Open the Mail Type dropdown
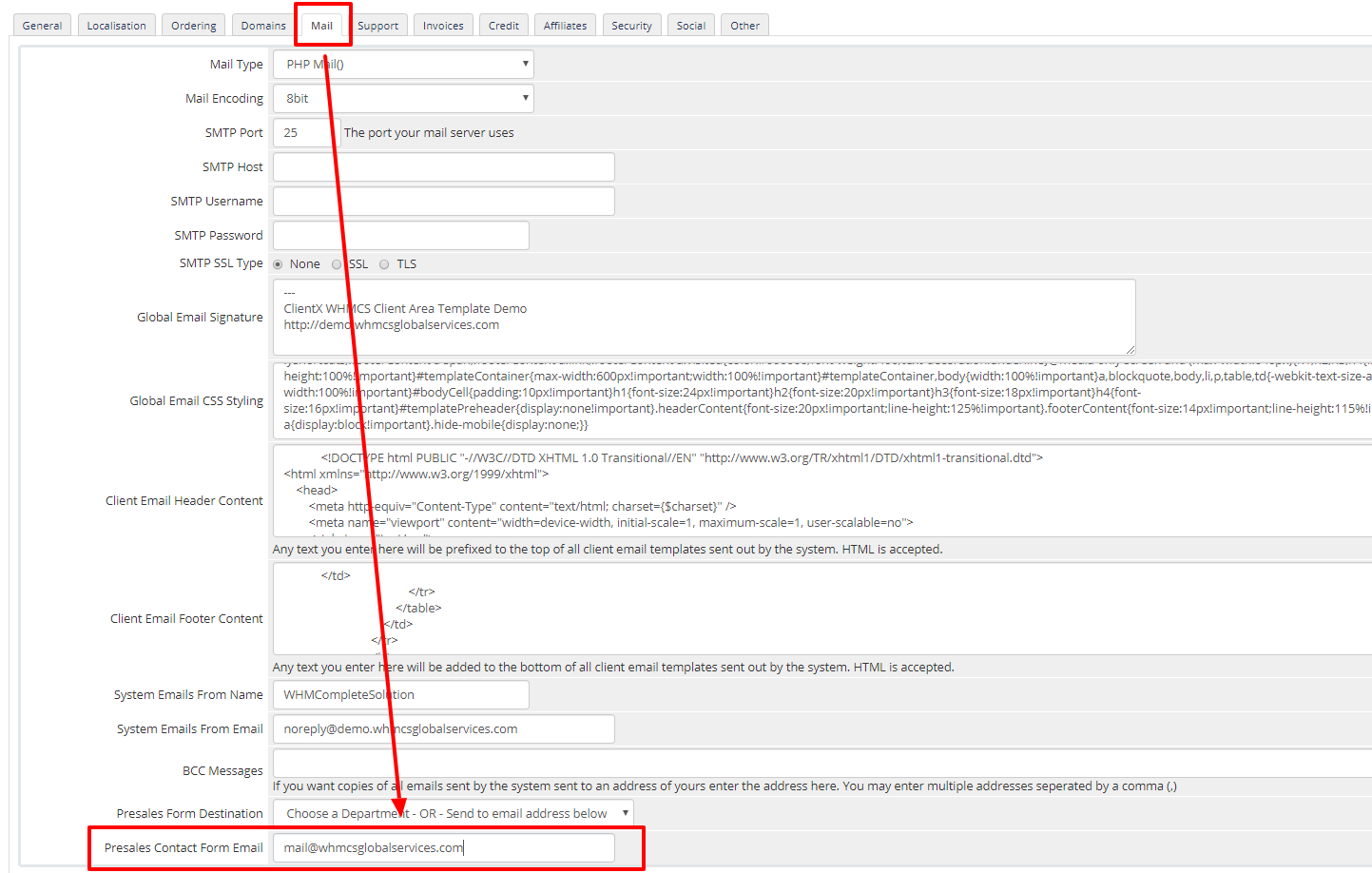 (403, 65)
